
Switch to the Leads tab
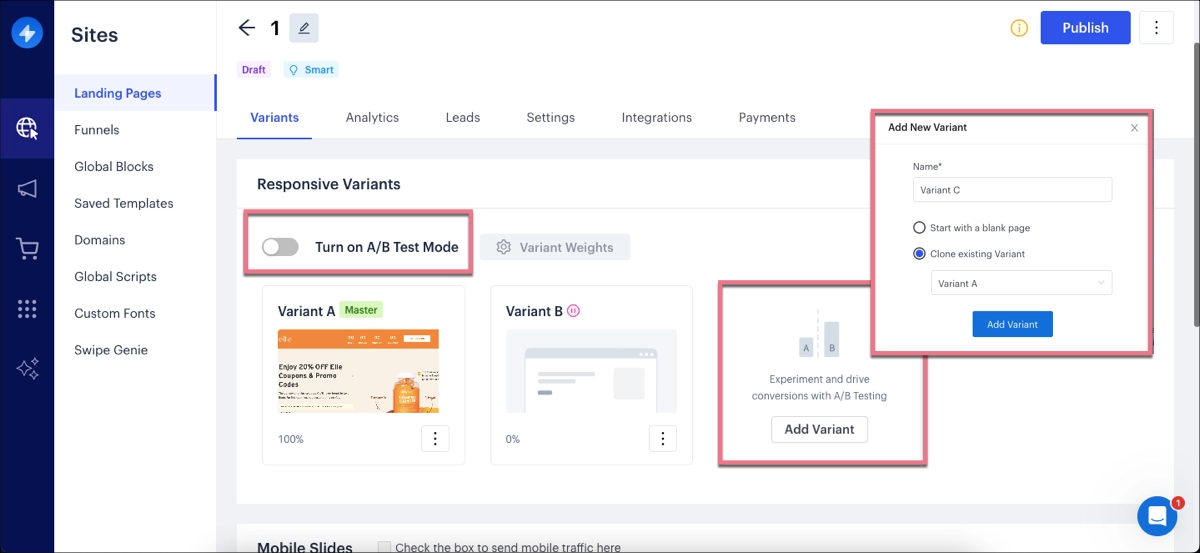coord(463,118)
